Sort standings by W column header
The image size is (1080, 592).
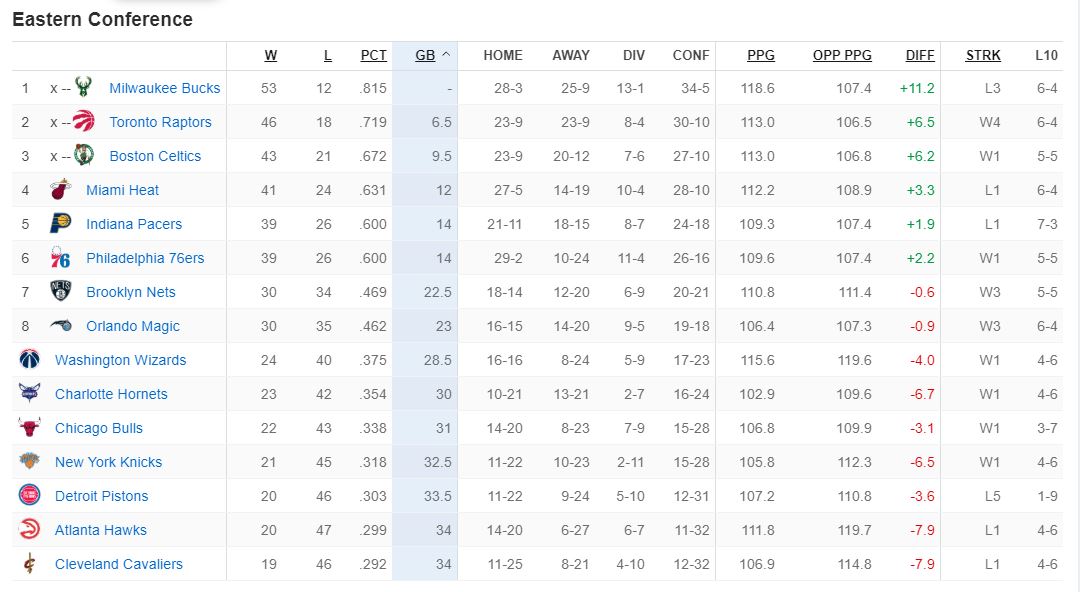pyautogui.click(x=271, y=55)
